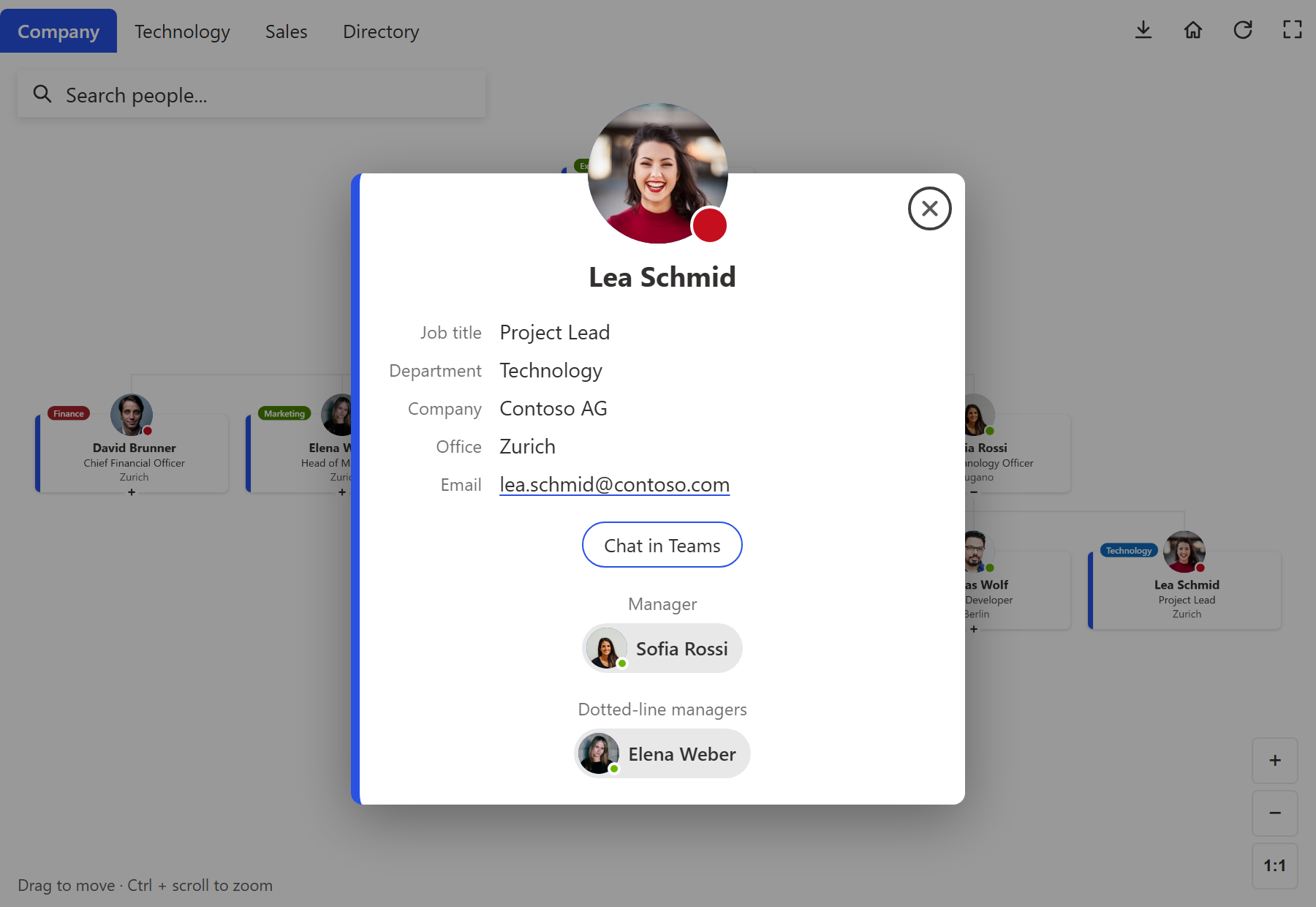
Task: Open the lea.schmid@contoso.com email link
Action: coord(614,484)
